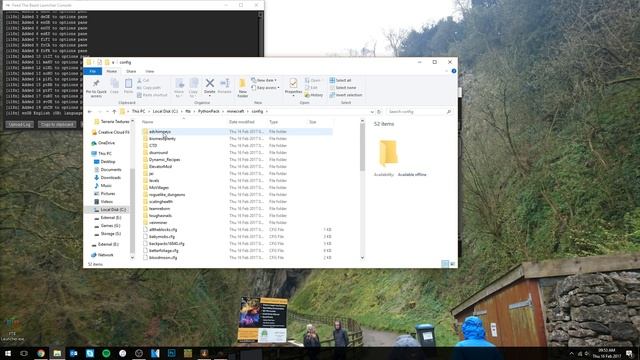This screenshot has width=640, height=360.
Task: Click History in the Open group
Action: pyautogui.click(x=314, y=95)
